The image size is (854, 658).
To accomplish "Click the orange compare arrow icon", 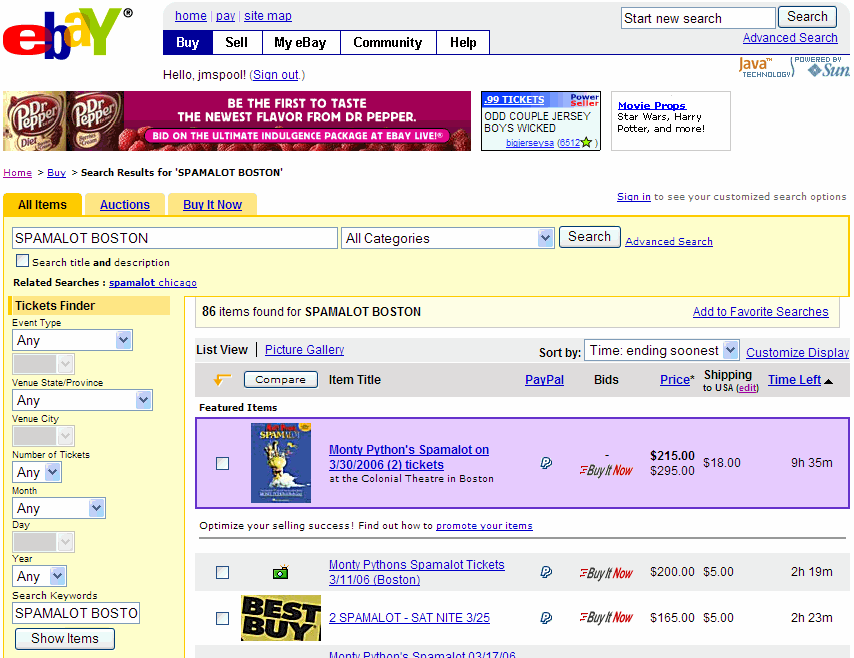I will point(222,379).
